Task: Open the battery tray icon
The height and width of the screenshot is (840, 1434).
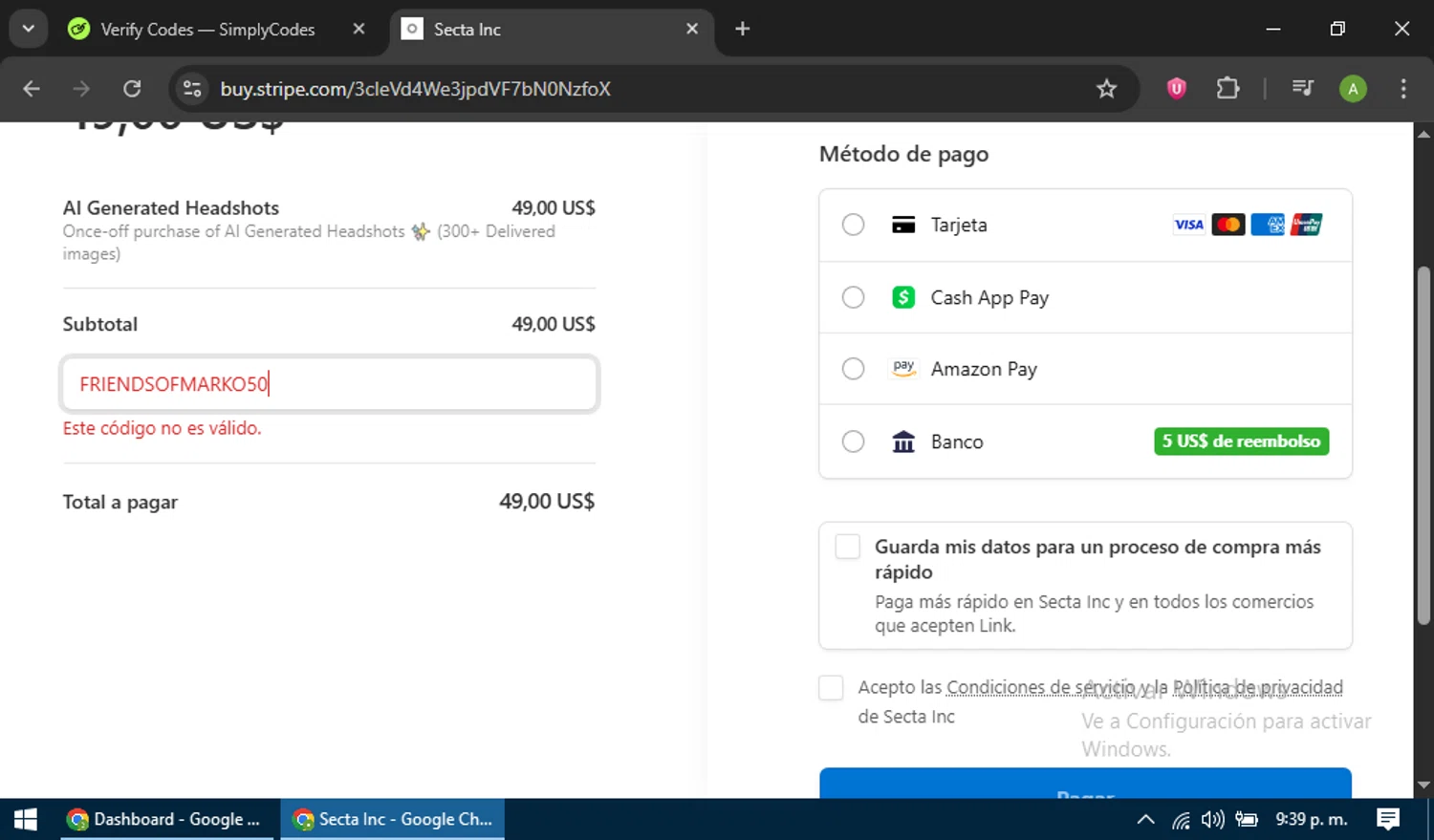Action: (x=1247, y=819)
